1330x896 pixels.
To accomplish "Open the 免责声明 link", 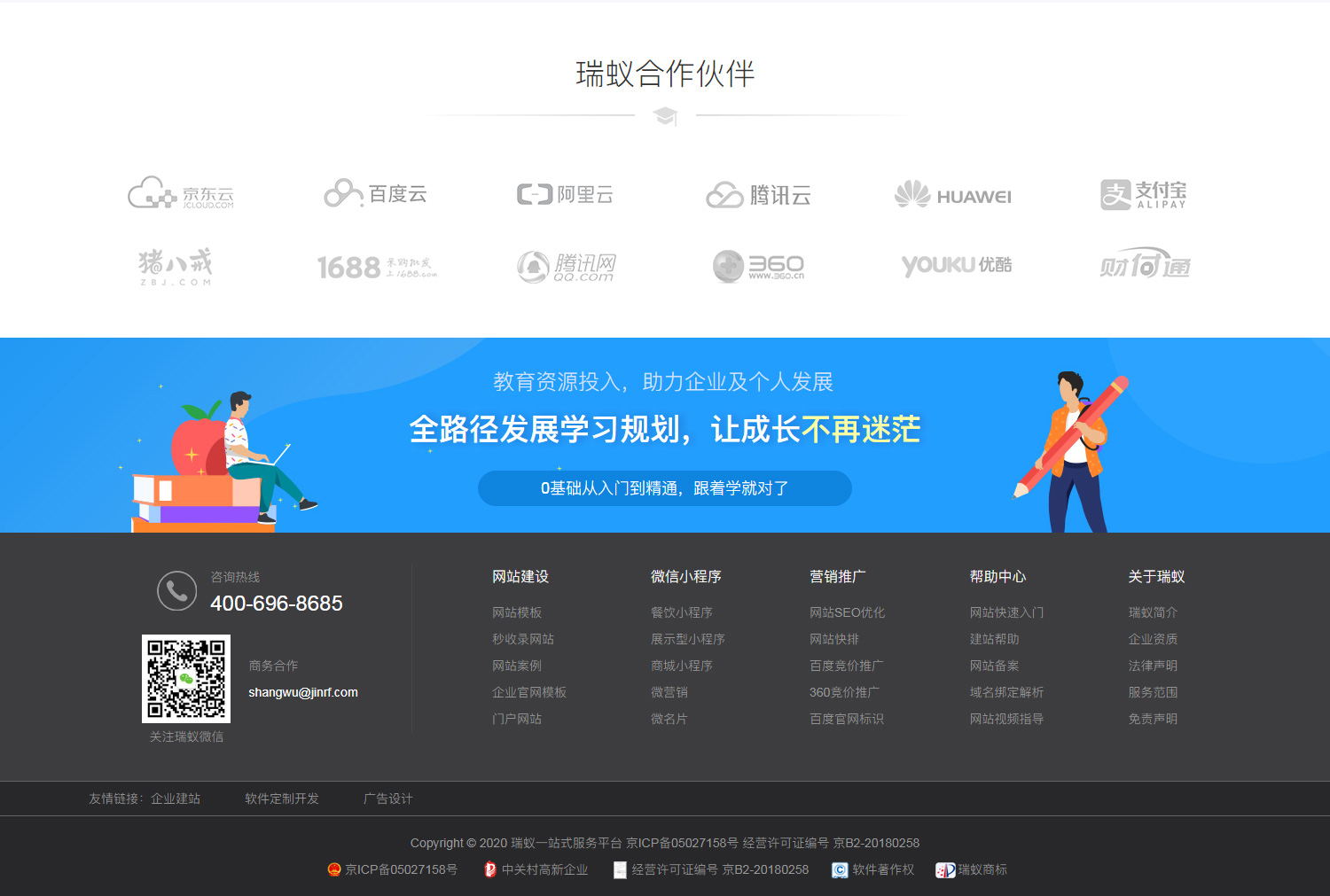I will (1154, 719).
